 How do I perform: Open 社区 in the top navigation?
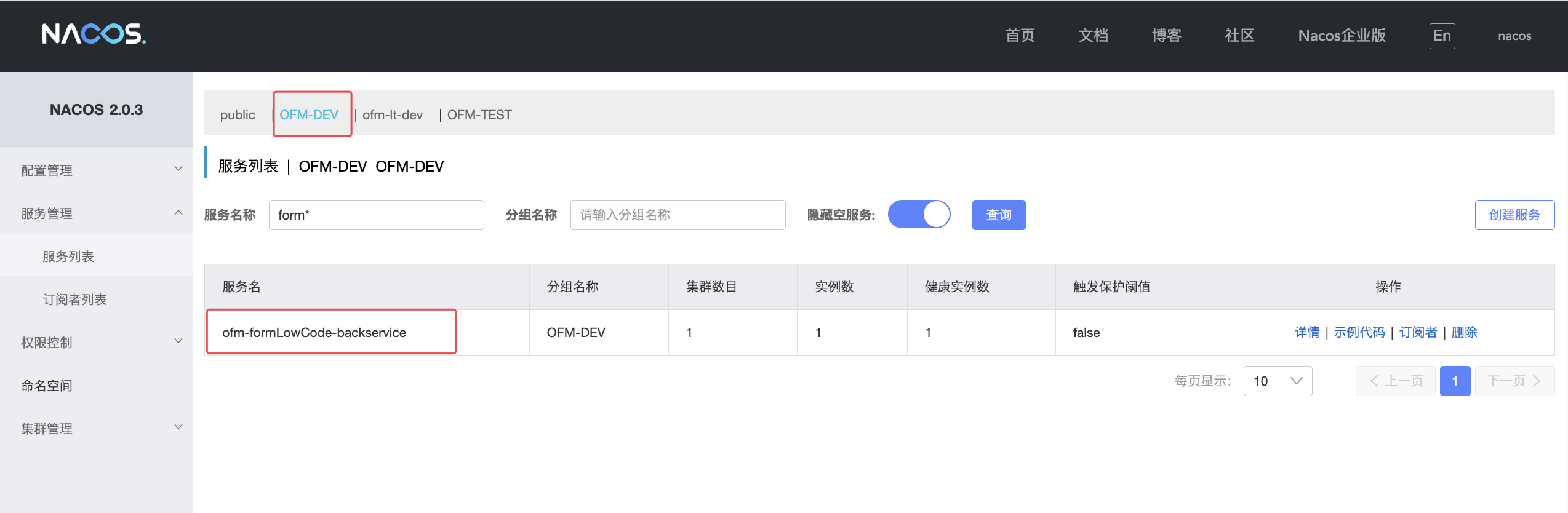coord(1240,36)
